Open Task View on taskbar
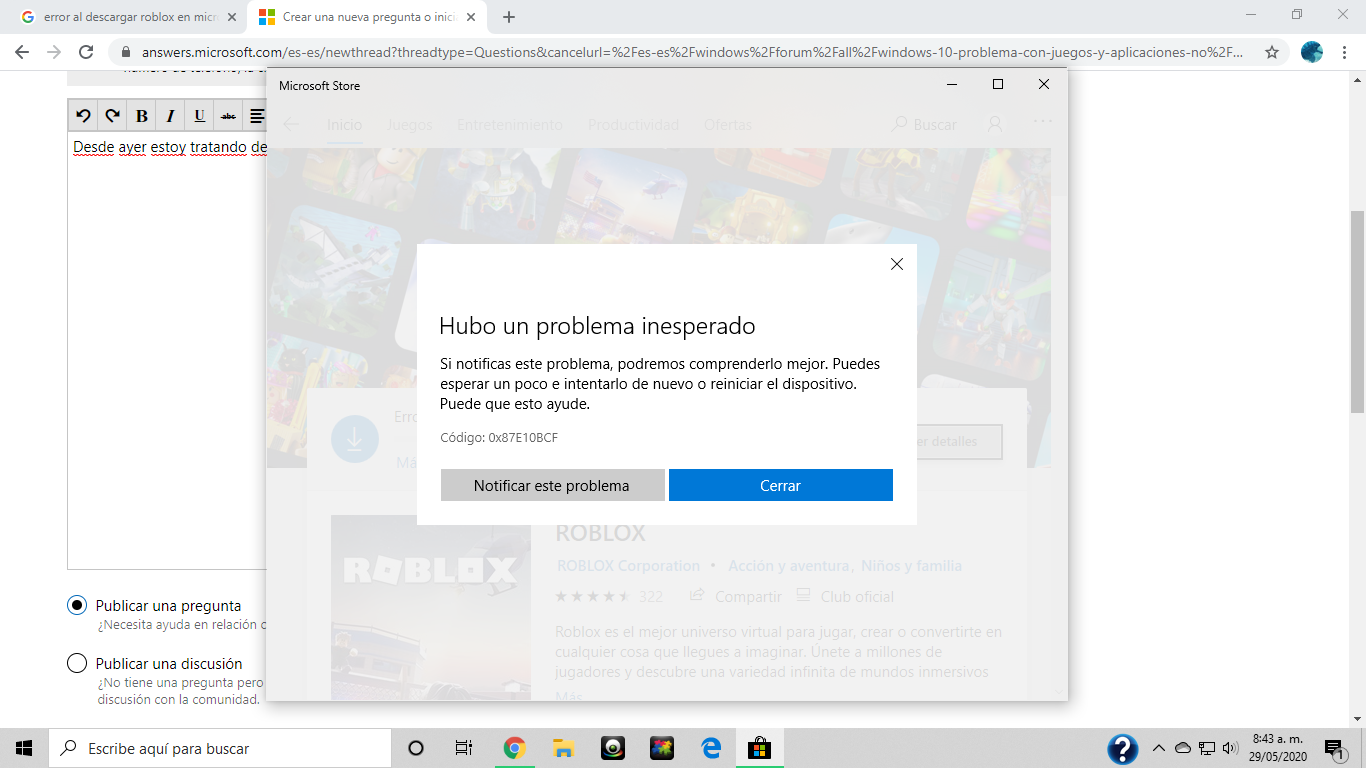This screenshot has width=1366, height=768. click(464, 748)
